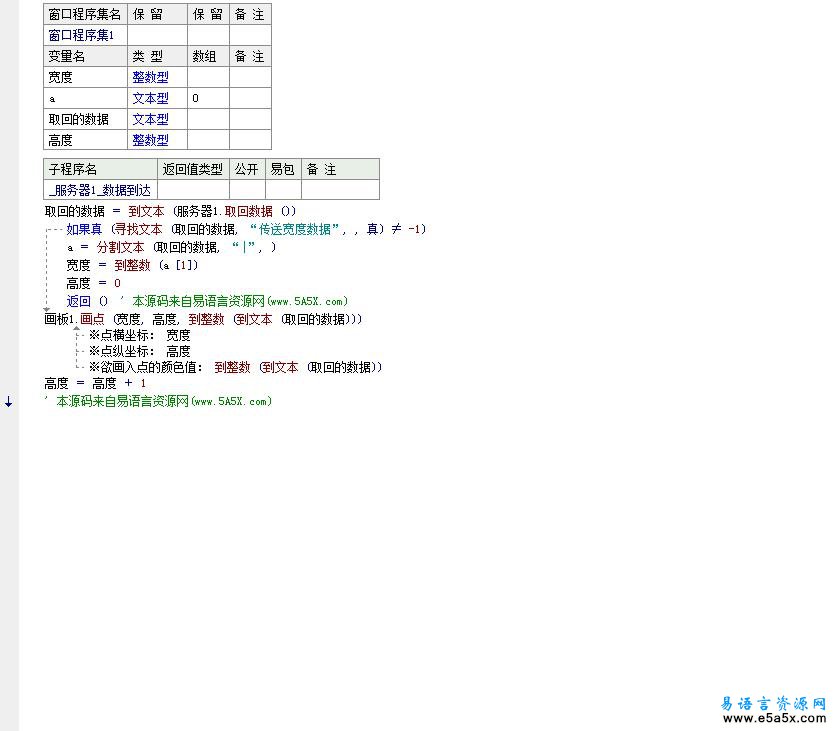Click the line 宽度 = 到整数 (a [1])
This screenshot has height=731, width=835.
tap(132, 265)
